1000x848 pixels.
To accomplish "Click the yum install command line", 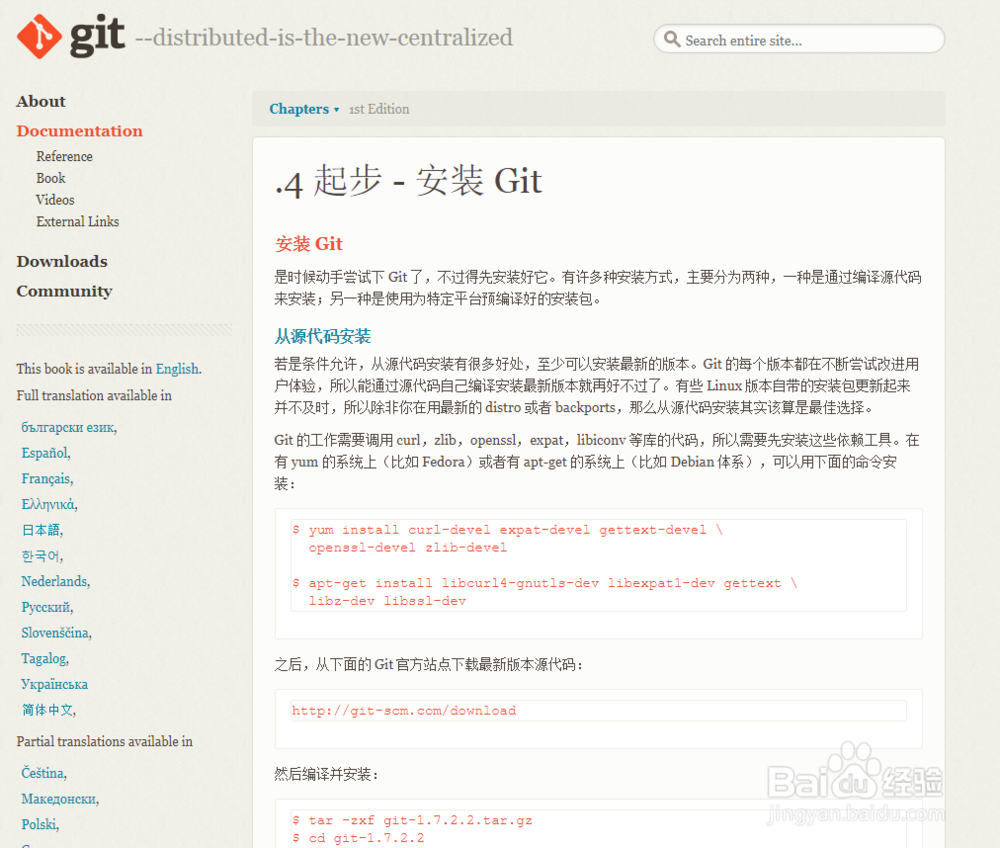I will click(x=508, y=530).
